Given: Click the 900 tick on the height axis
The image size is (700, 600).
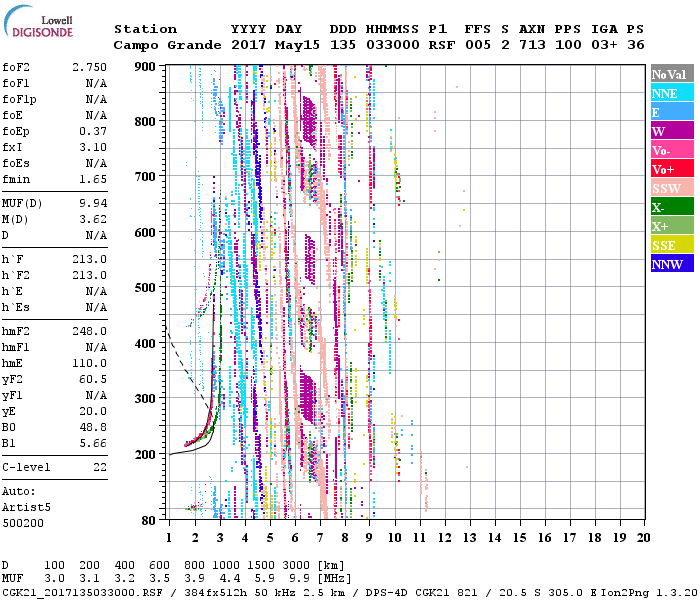Looking at the screenshot, I should coord(146,67).
